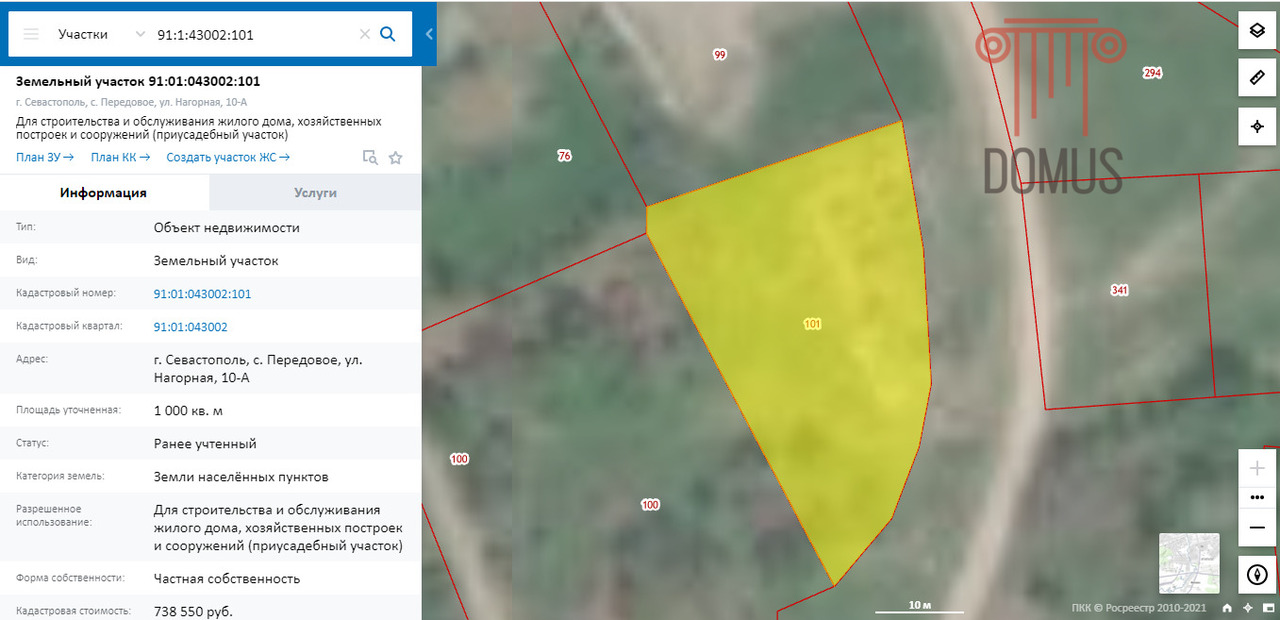The height and width of the screenshot is (620, 1280).
Task: Click the magnifier search button
Action: (388, 34)
